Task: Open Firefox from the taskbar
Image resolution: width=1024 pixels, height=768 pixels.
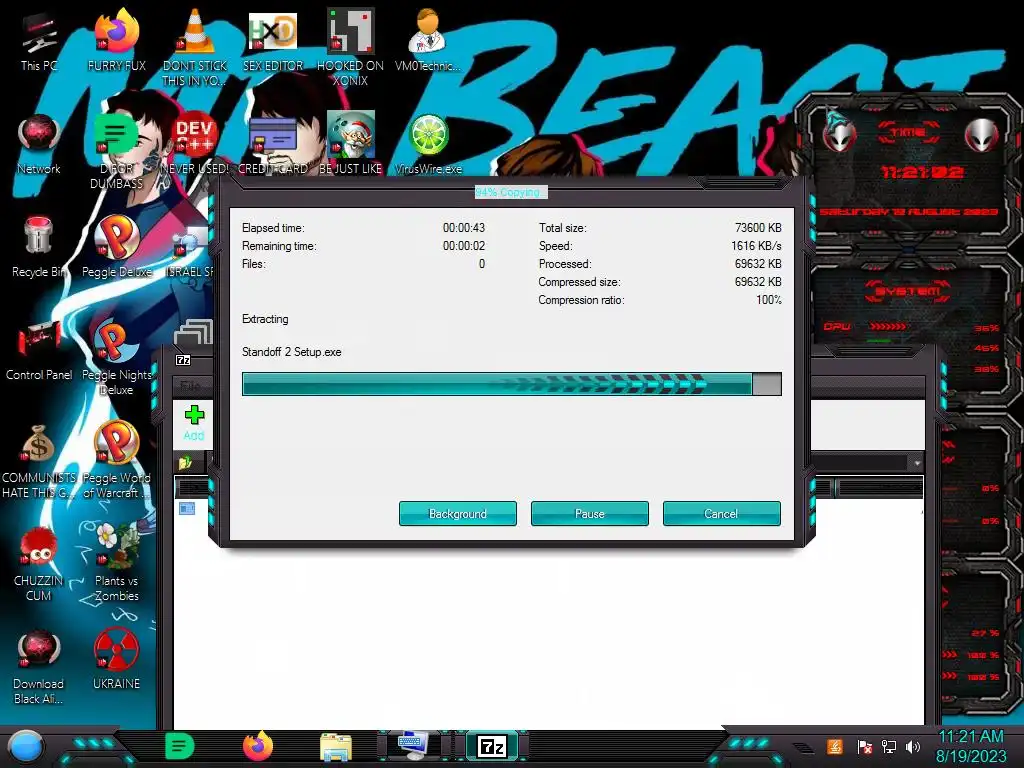Action: tap(258, 746)
